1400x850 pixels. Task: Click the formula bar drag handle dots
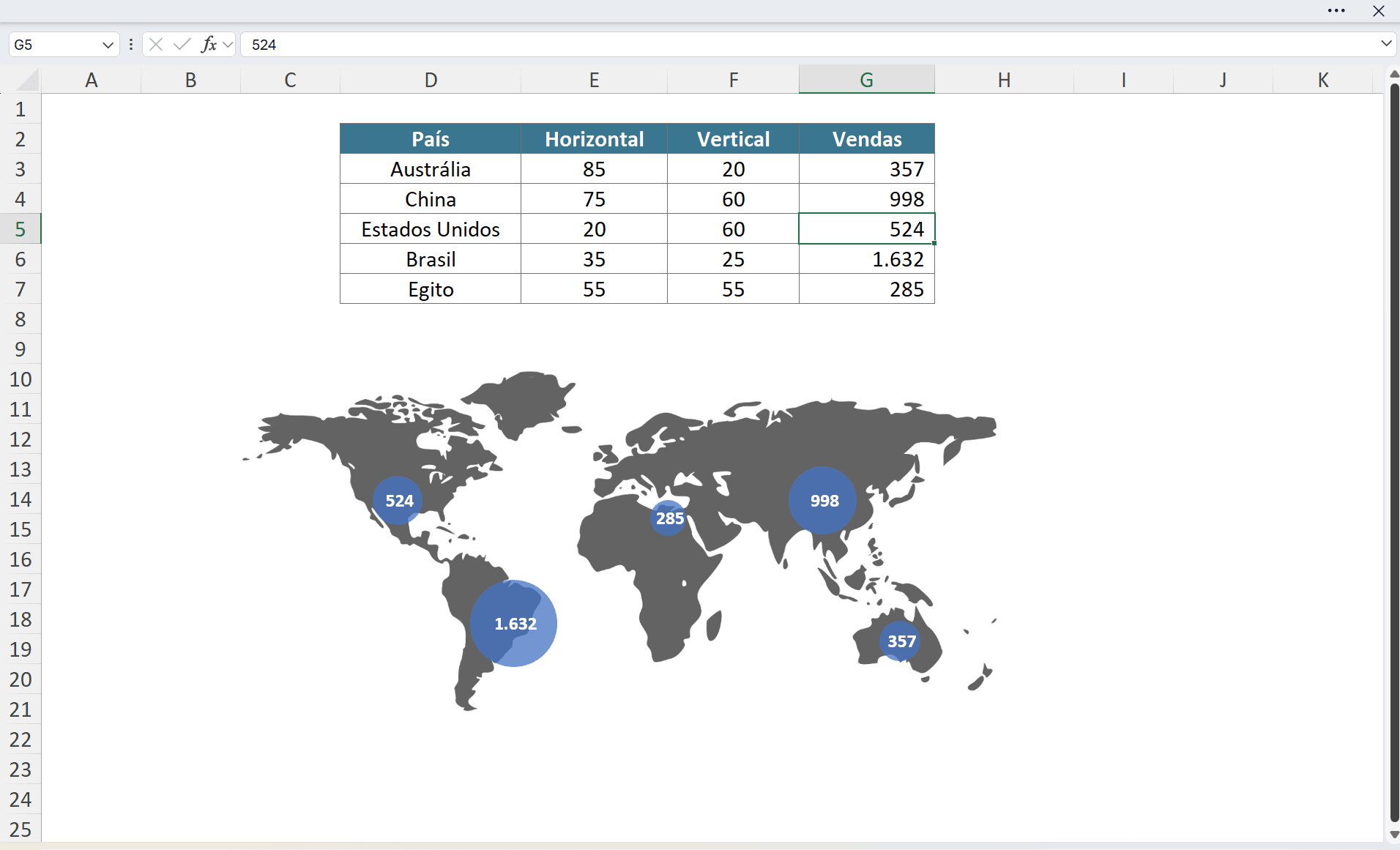click(131, 45)
